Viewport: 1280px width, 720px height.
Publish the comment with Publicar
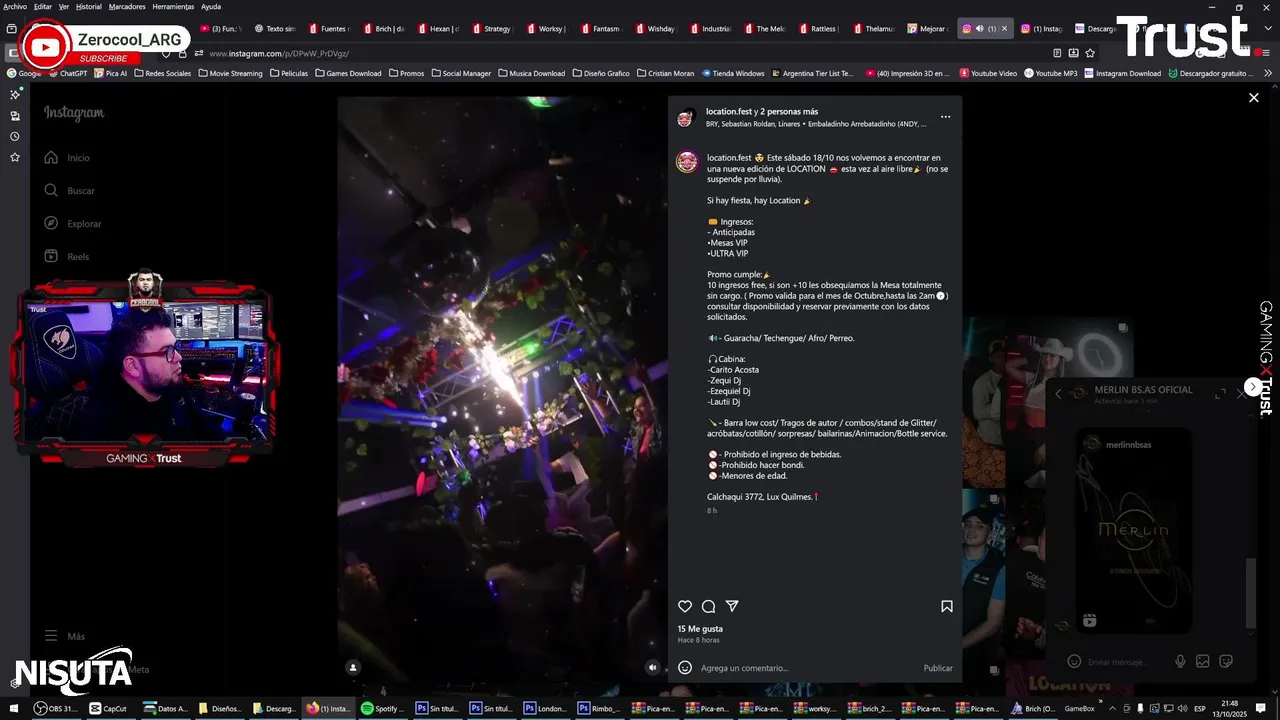pyautogui.click(x=937, y=668)
